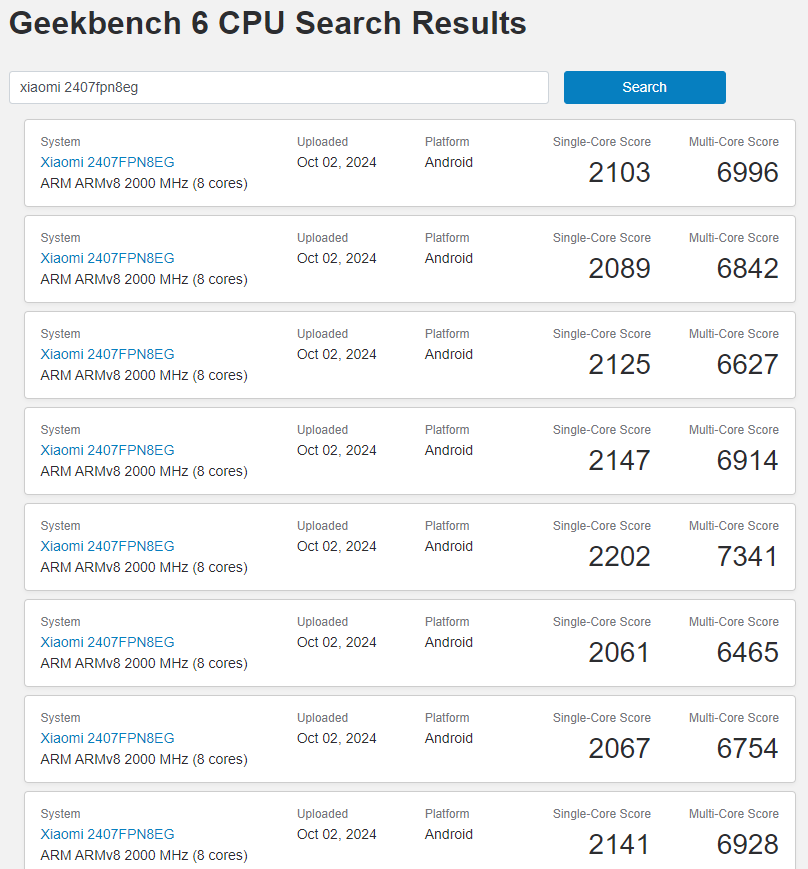The height and width of the screenshot is (869, 808).
Task: Open Xiaomi 2407FPN8EG link with 2141 single-core
Action: click(x=107, y=834)
